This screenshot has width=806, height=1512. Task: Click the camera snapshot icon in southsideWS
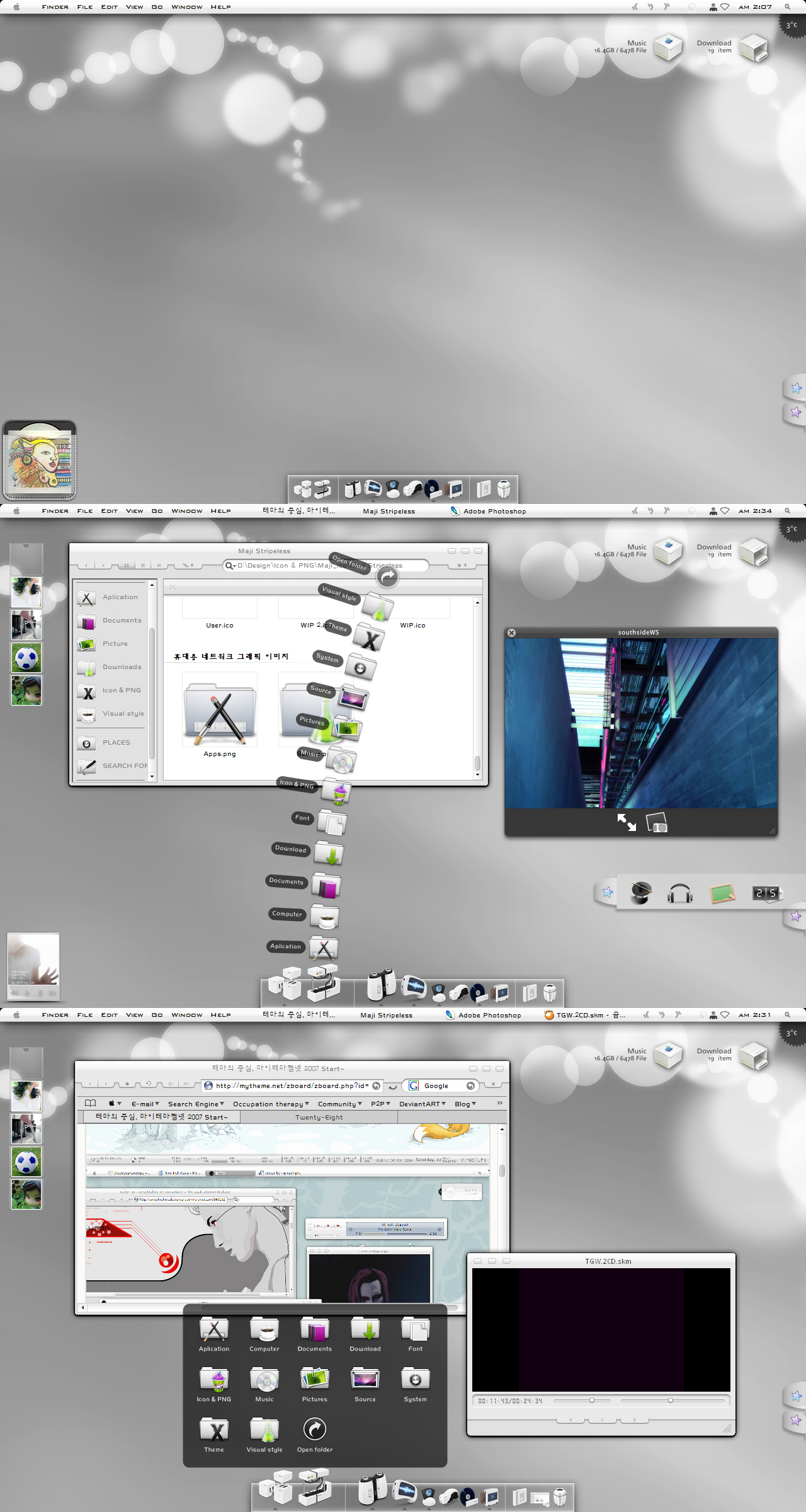657,823
